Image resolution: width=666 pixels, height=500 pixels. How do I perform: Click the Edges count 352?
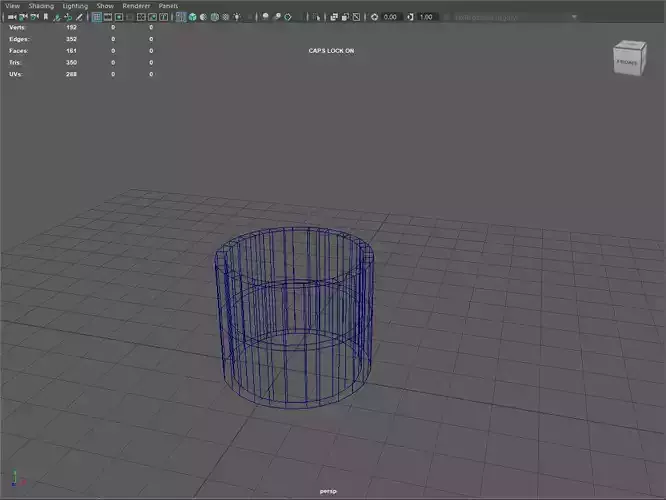(x=71, y=39)
